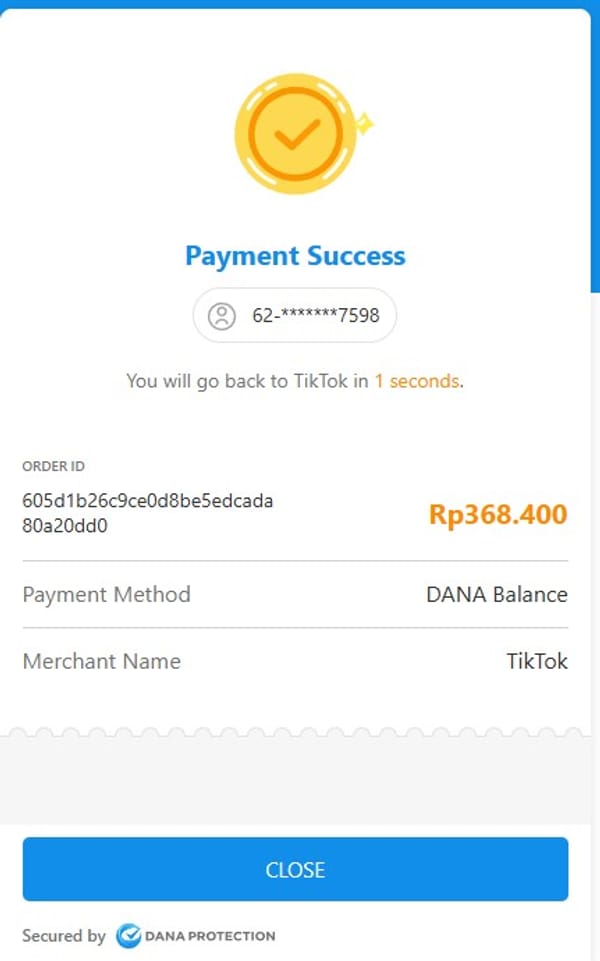Screen dimensions: 600x961
Task: Click the order ID hash text
Action: (x=148, y=513)
